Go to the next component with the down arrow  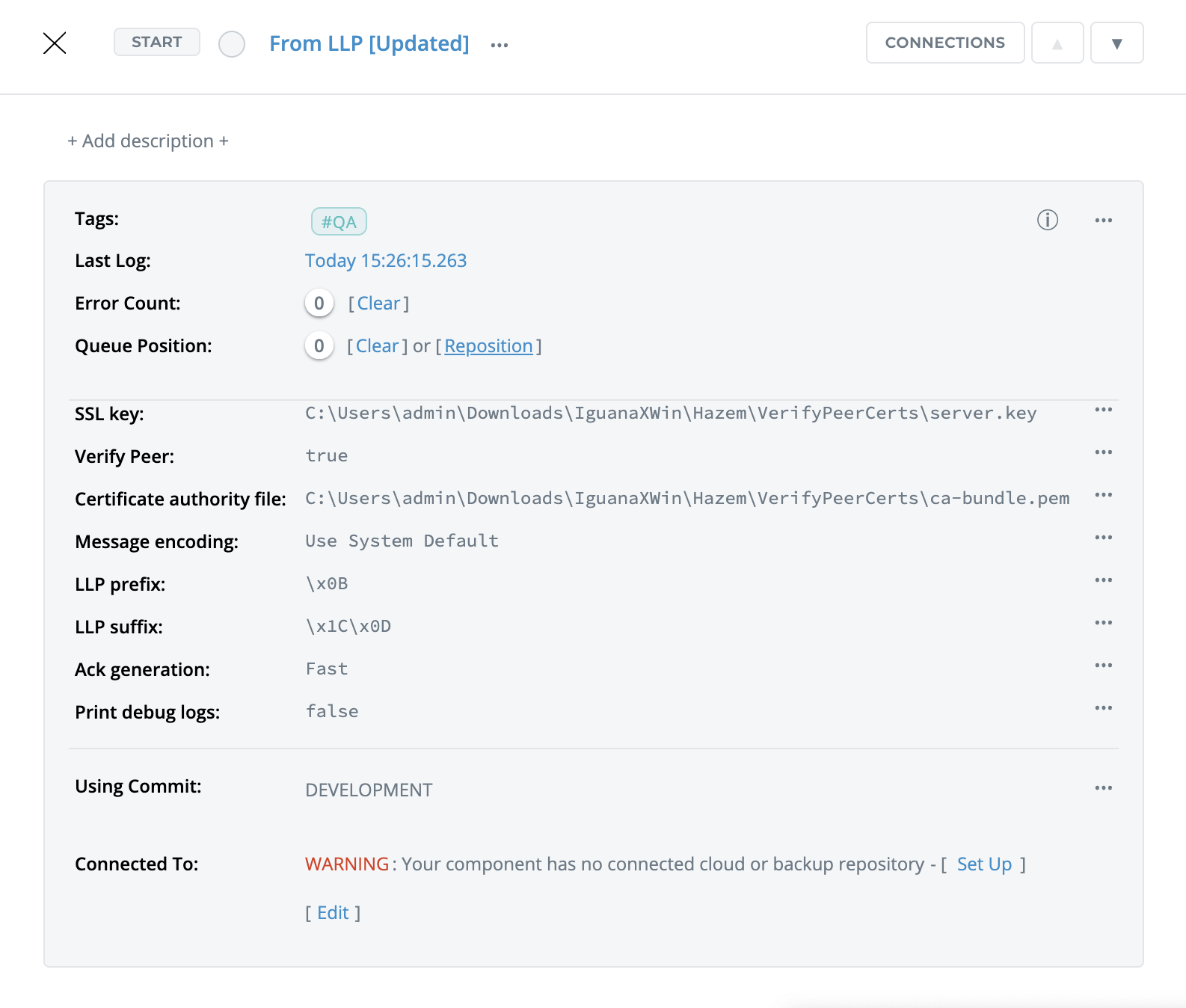(x=1116, y=43)
